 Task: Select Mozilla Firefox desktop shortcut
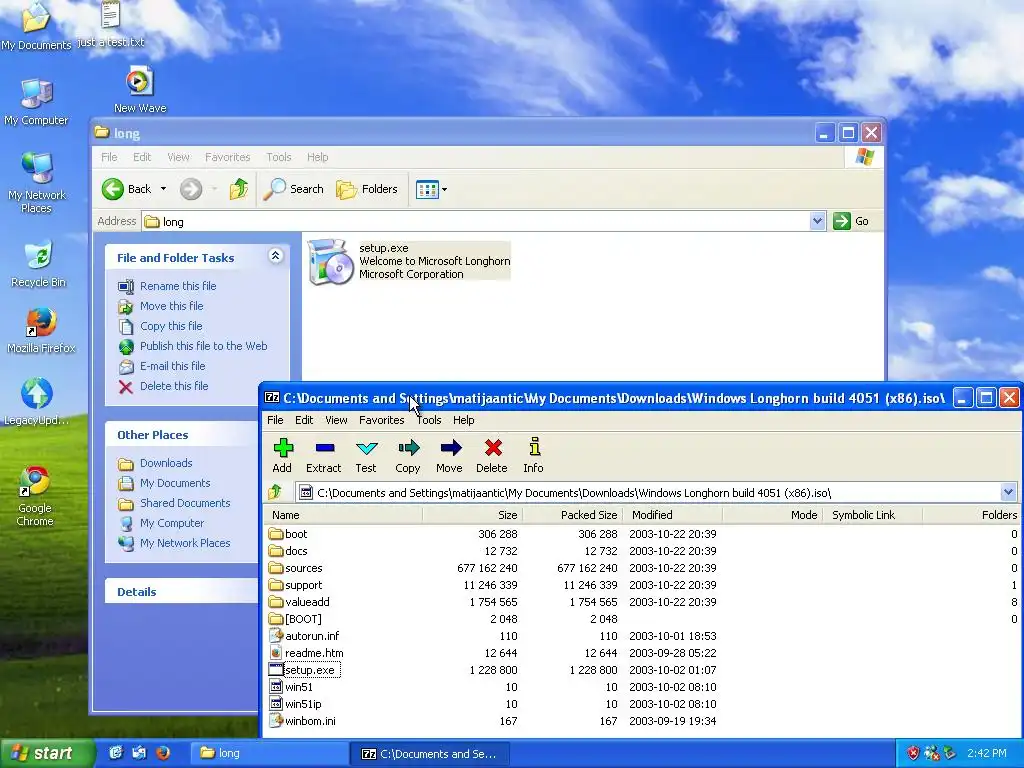41,331
